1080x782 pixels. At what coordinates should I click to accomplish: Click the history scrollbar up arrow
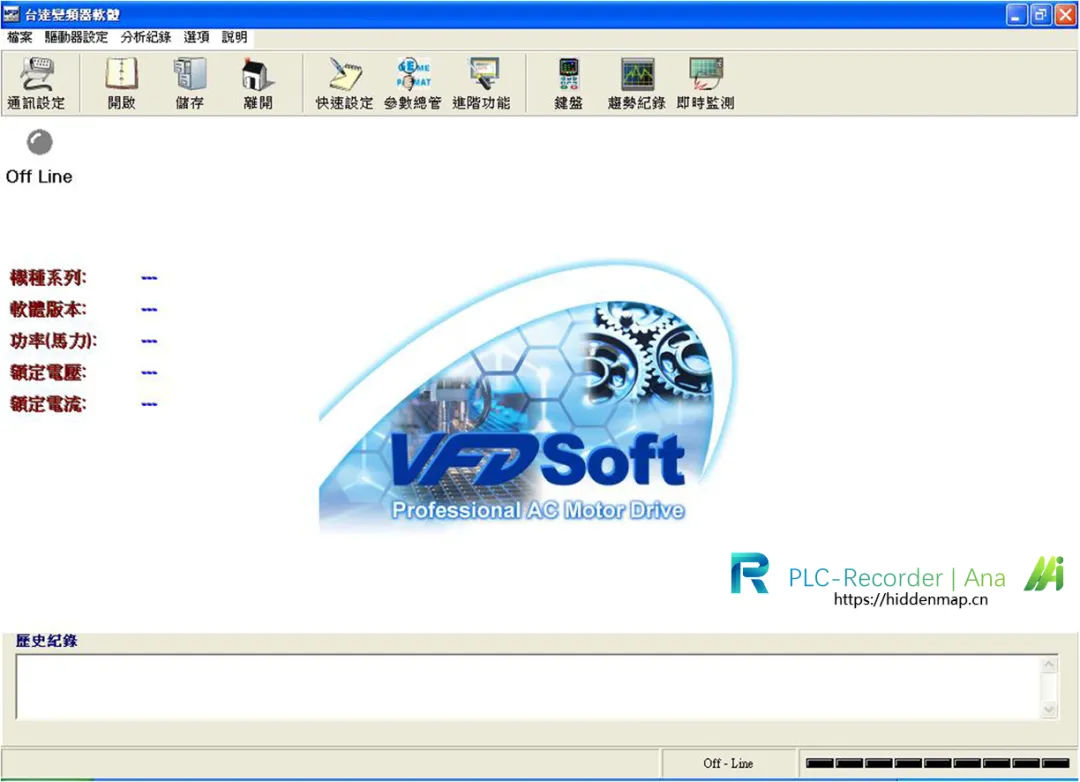pyautogui.click(x=1049, y=664)
